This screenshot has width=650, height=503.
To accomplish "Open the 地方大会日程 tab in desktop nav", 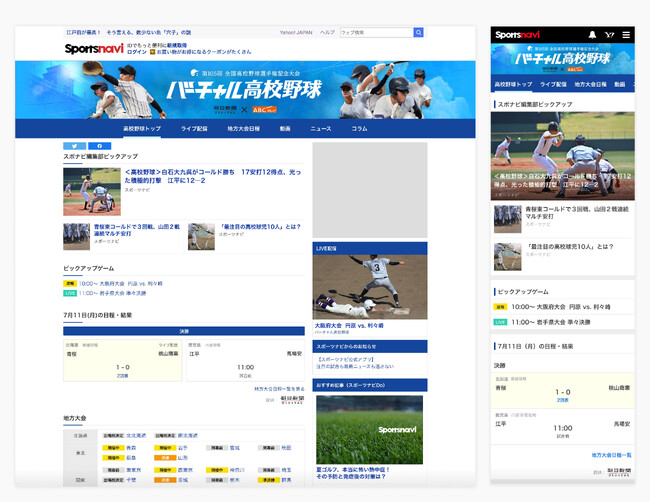I will pyautogui.click(x=243, y=129).
